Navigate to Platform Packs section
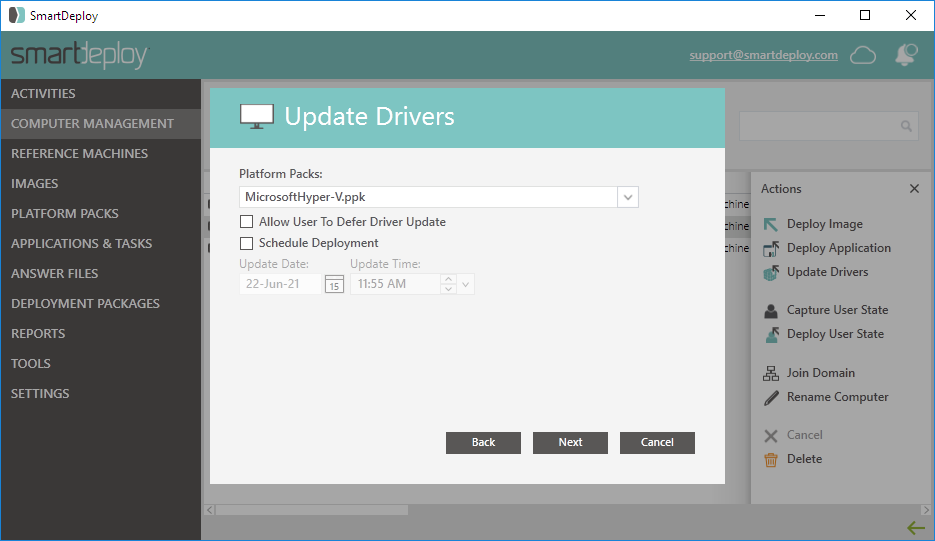Image resolution: width=935 pixels, height=541 pixels. point(101,214)
